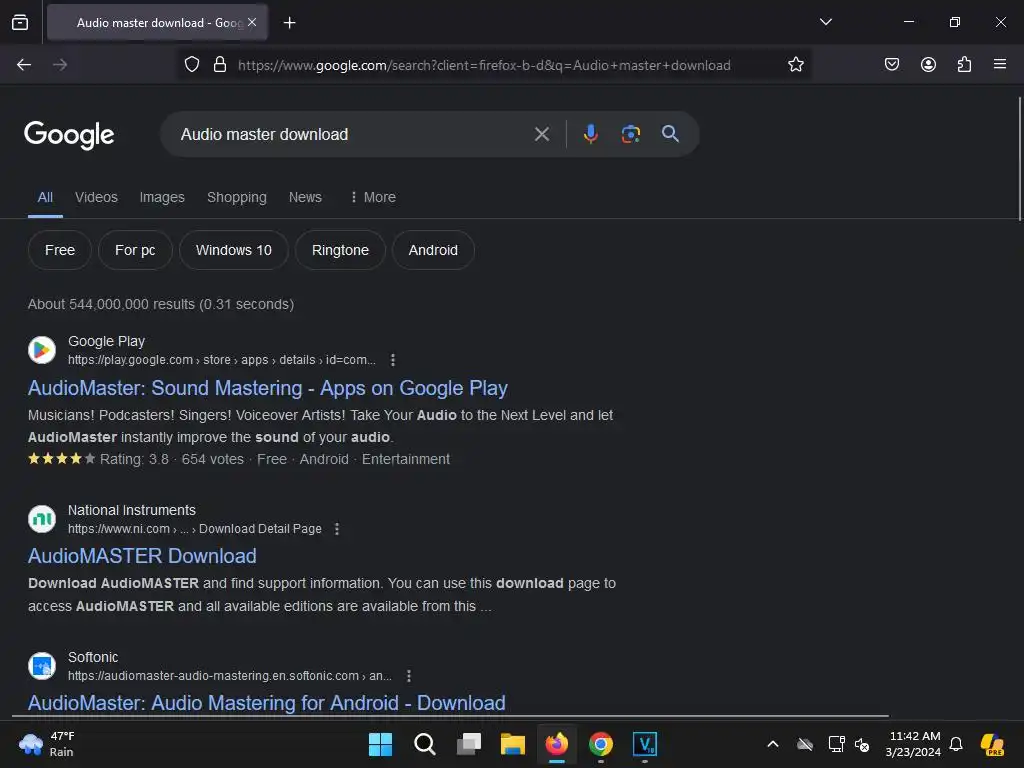1024x768 pixels.
Task: Switch to the Videos tab
Action: (96, 197)
